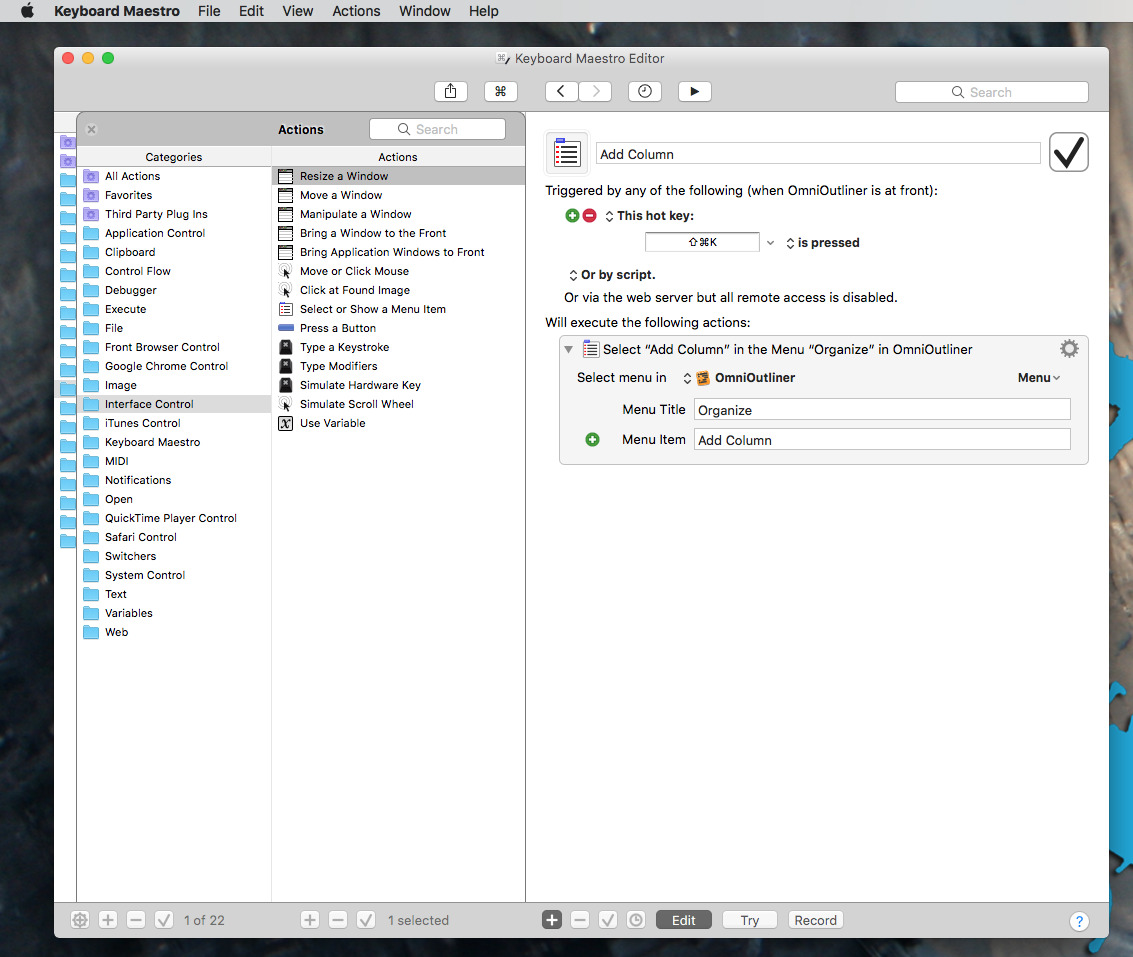This screenshot has height=957, width=1133.
Task: Open the command-key shortcuts toolbar button
Action: [x=500, y=91]
